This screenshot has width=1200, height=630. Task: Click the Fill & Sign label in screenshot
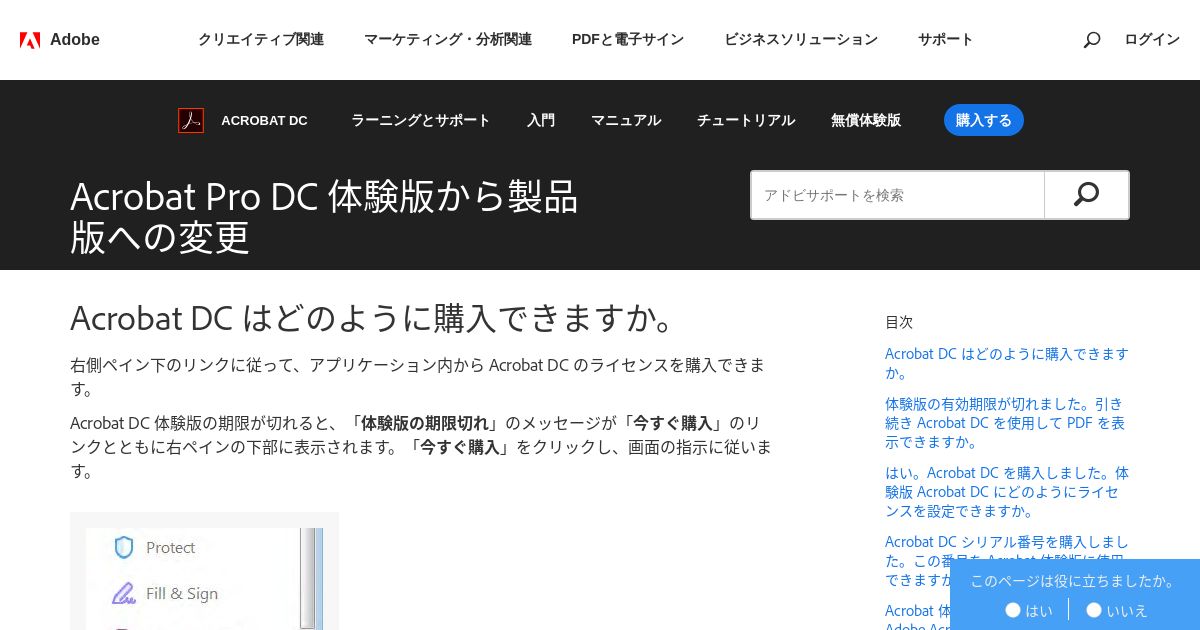click(x=182, y=593)
